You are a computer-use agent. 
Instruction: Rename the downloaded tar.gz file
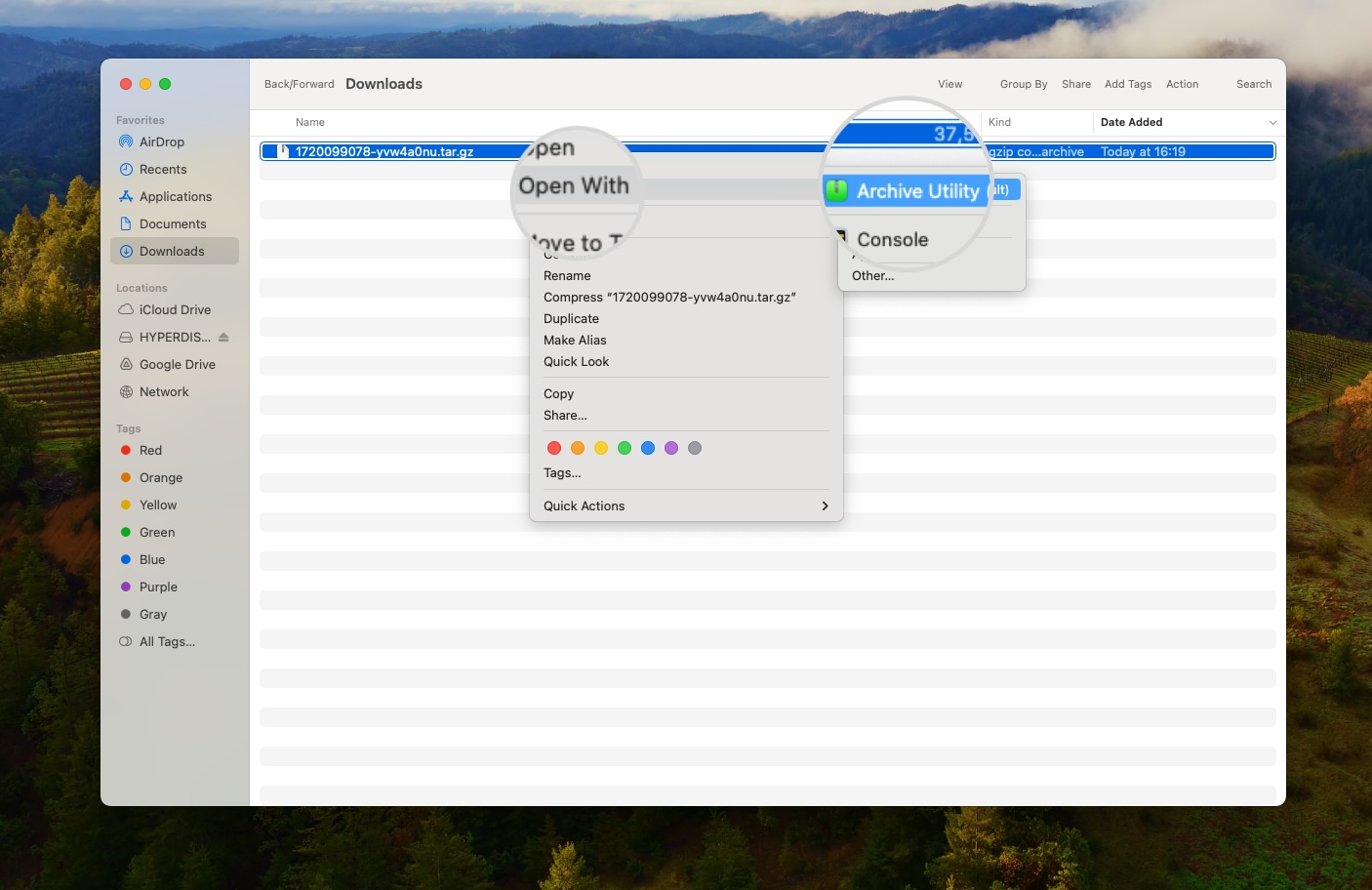[567, 275]
